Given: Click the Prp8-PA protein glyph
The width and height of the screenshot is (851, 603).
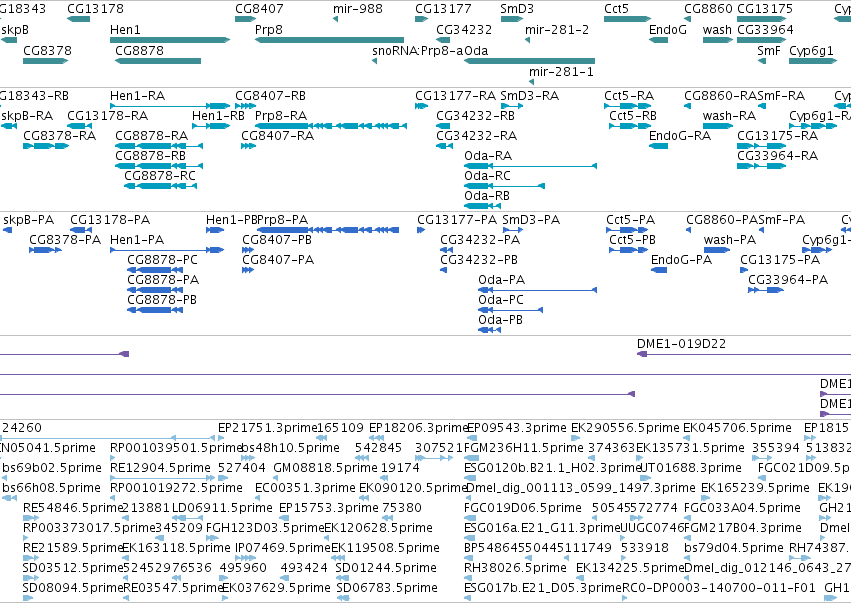Looking at the screenshot, I should pos(328,230).
